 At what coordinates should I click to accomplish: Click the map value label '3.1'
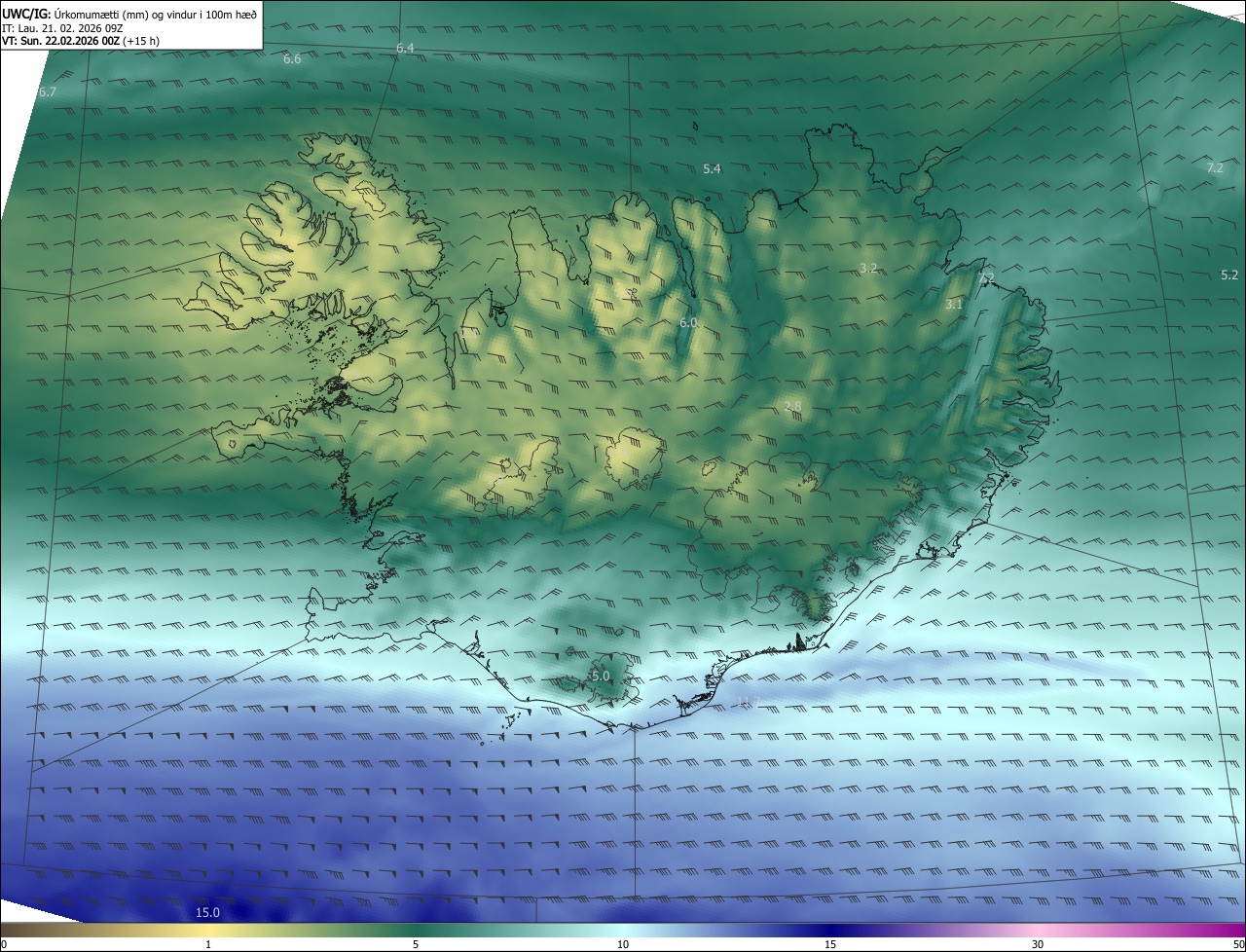tap(954, 305)
